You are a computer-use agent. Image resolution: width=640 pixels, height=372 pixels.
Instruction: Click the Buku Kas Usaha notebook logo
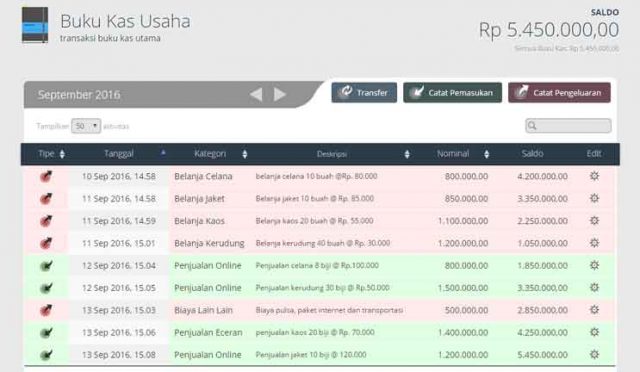coord(35,25)
